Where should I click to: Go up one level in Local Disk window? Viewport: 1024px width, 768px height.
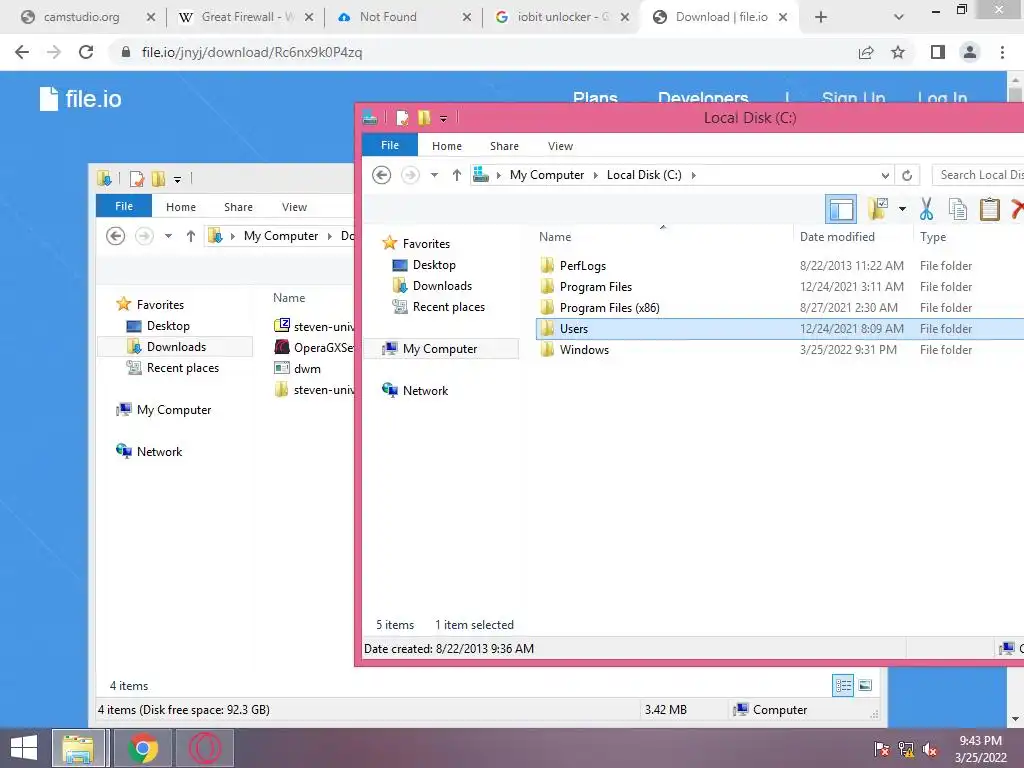(x=456, y=175)
